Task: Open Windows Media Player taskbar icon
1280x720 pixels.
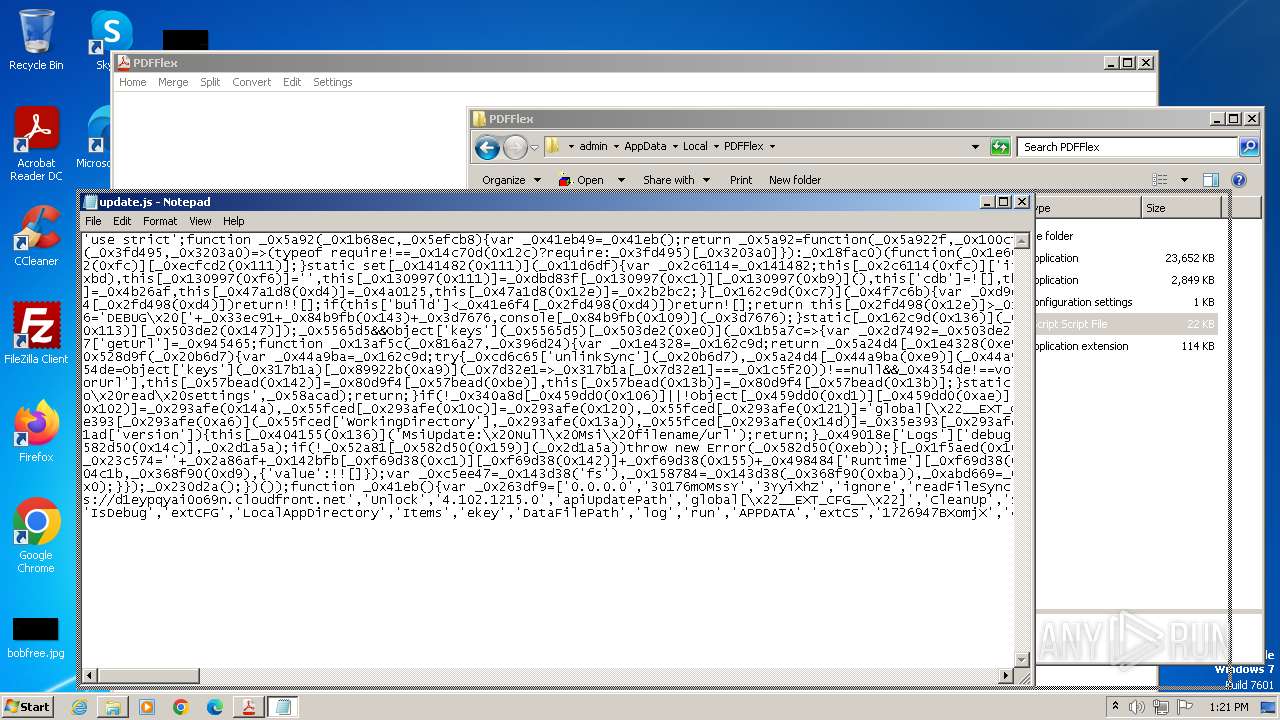Action: pyautogui.click(x=147, y=707)
